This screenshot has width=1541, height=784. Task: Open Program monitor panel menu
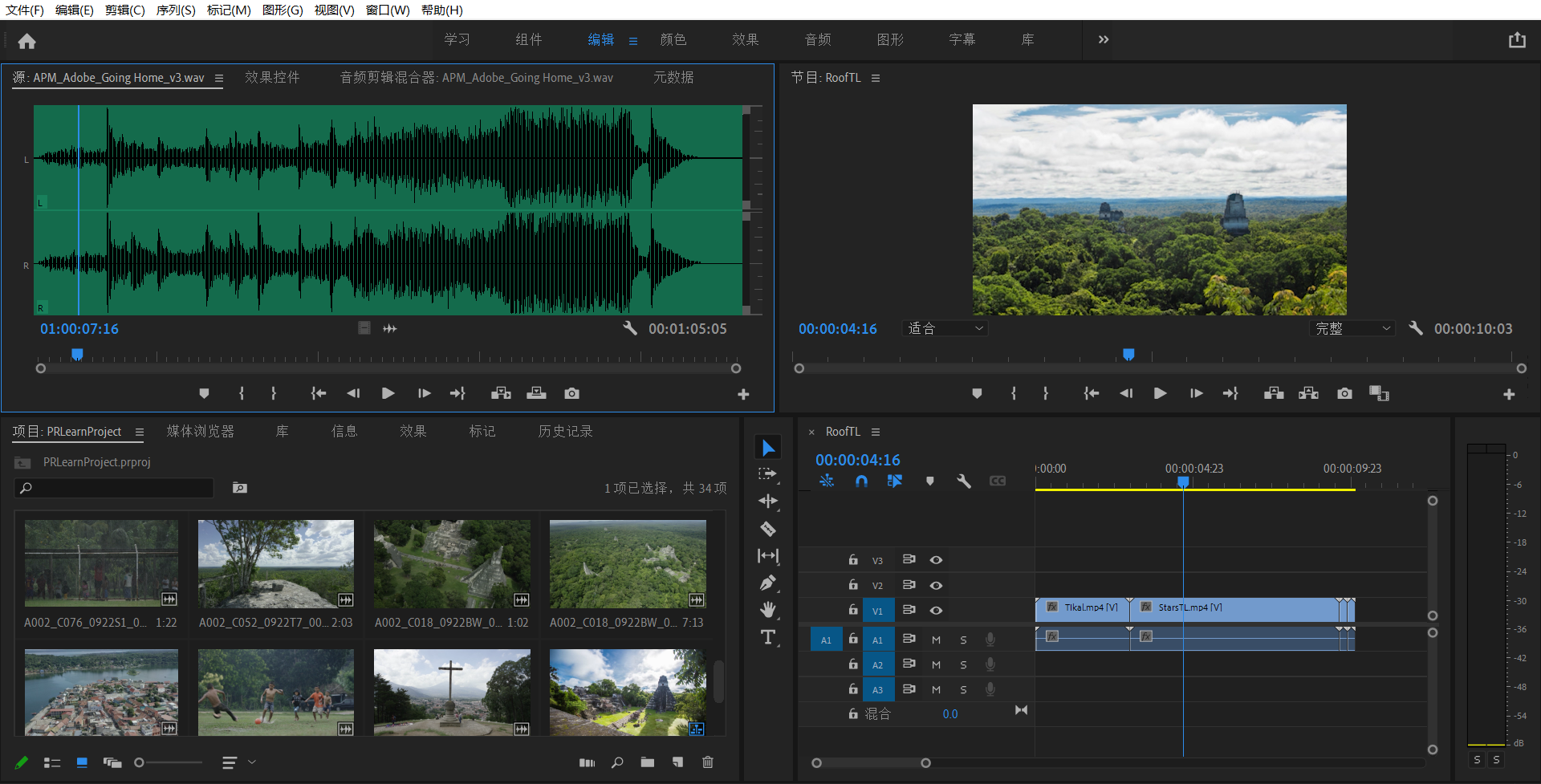pos(876,78)
